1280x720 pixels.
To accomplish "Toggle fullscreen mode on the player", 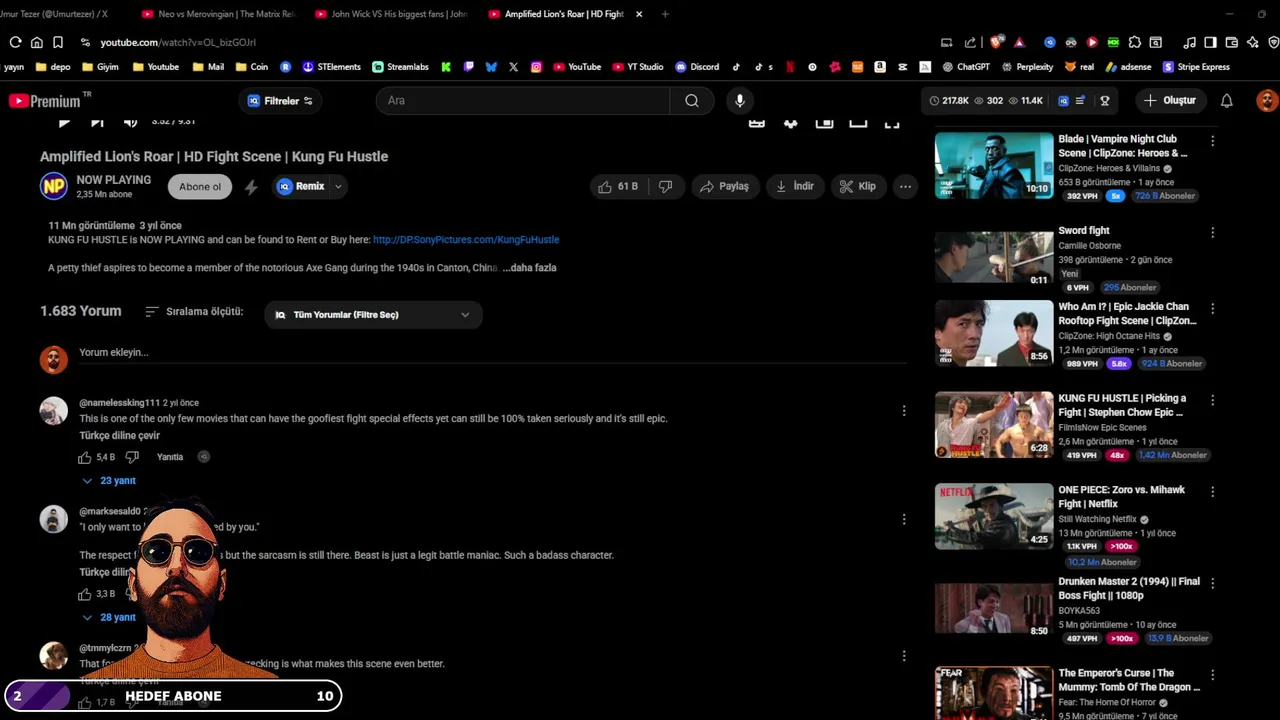I will click(892, 122).
